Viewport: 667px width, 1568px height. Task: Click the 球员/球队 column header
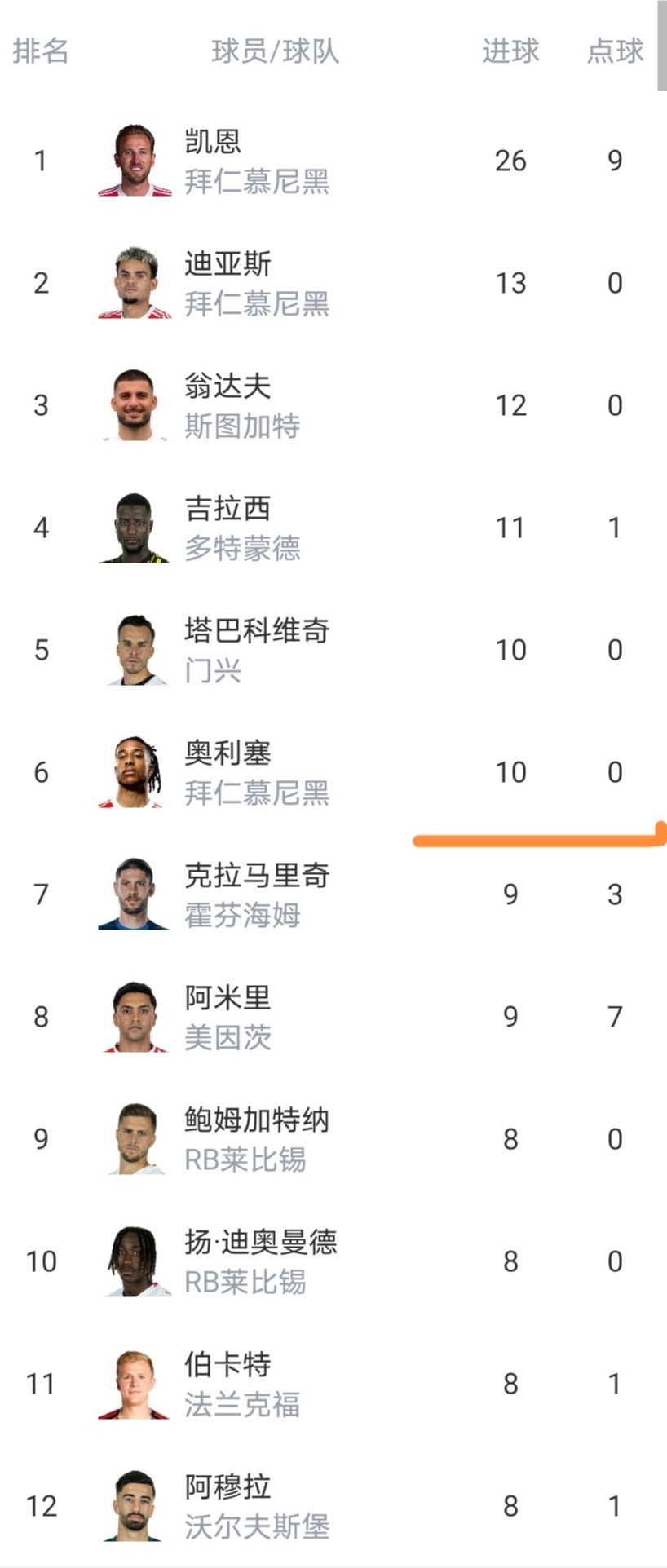pyautogui.click(x=275, y=51)
